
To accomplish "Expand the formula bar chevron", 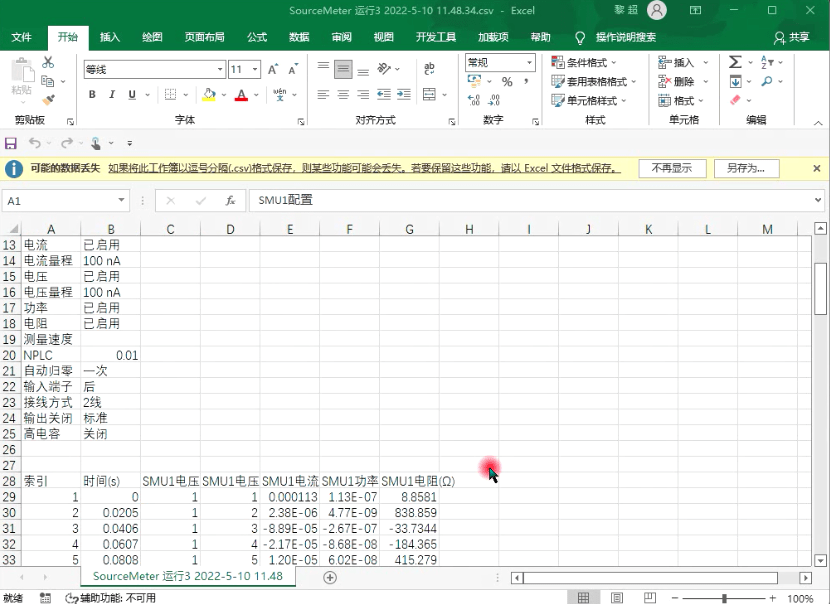I will [818, 200].
